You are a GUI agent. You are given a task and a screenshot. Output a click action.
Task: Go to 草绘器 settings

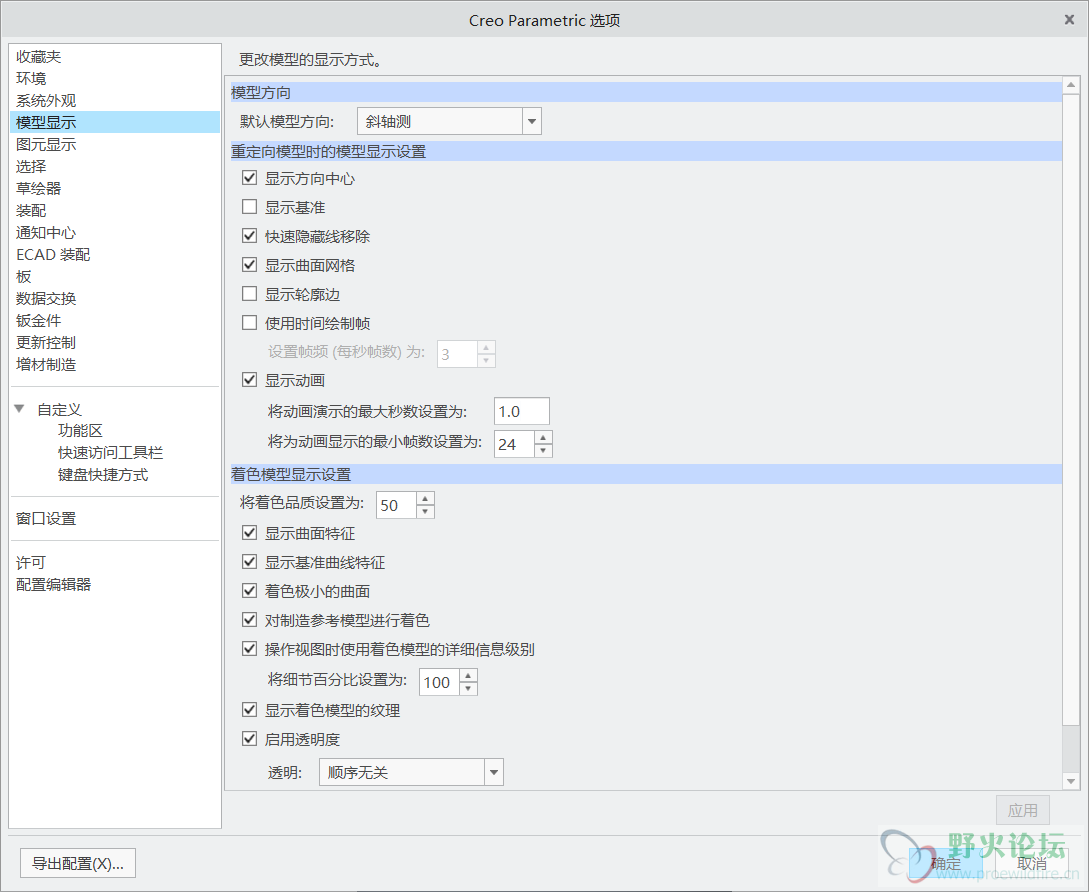(x=39, y=188)
